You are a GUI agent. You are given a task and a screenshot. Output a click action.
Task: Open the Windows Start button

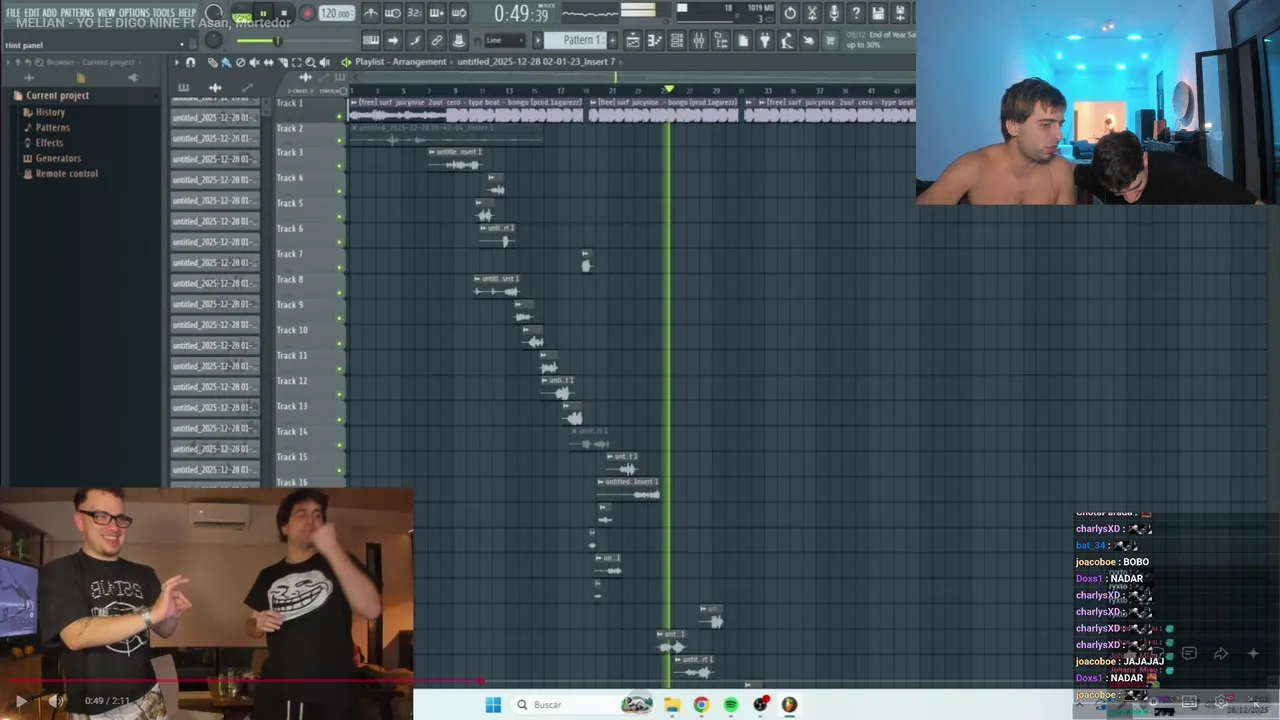click(x=493, y=705)
